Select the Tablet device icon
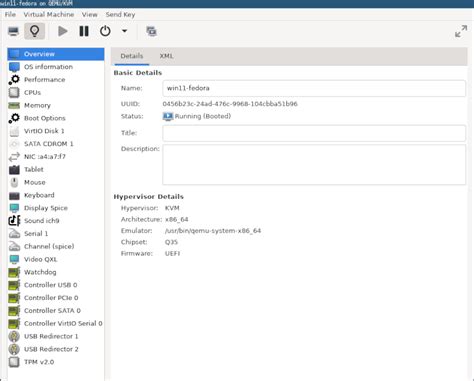 [x=14, y=169]
